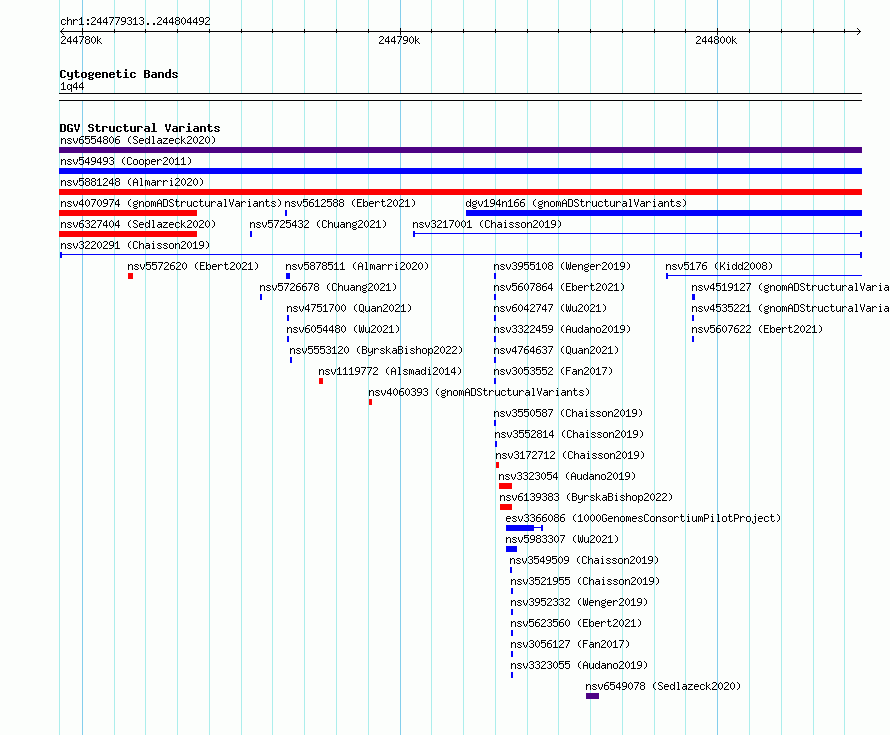The width and height of the screenshot is (890, 735).
Task: Click nsv5726678 (Chuang2021) label
Action: point(328,287)
